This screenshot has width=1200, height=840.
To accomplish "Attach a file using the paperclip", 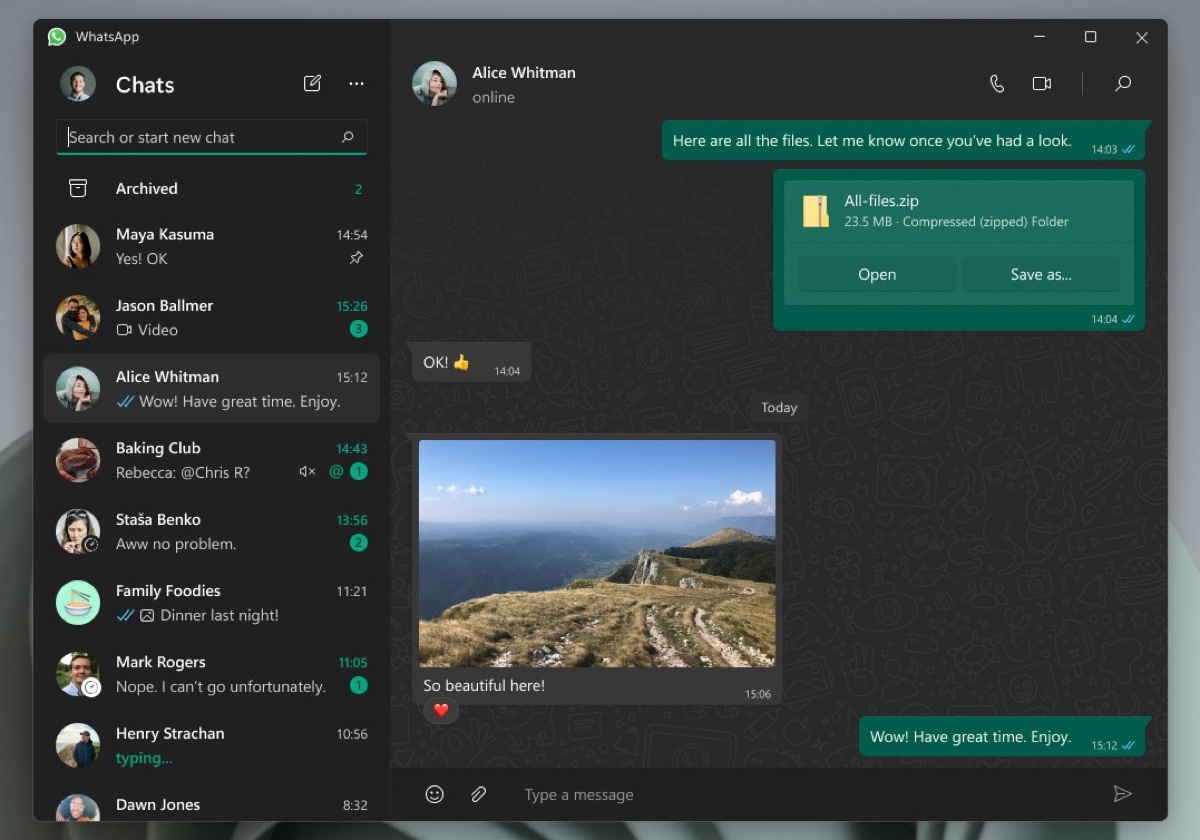I will (478, 794).
